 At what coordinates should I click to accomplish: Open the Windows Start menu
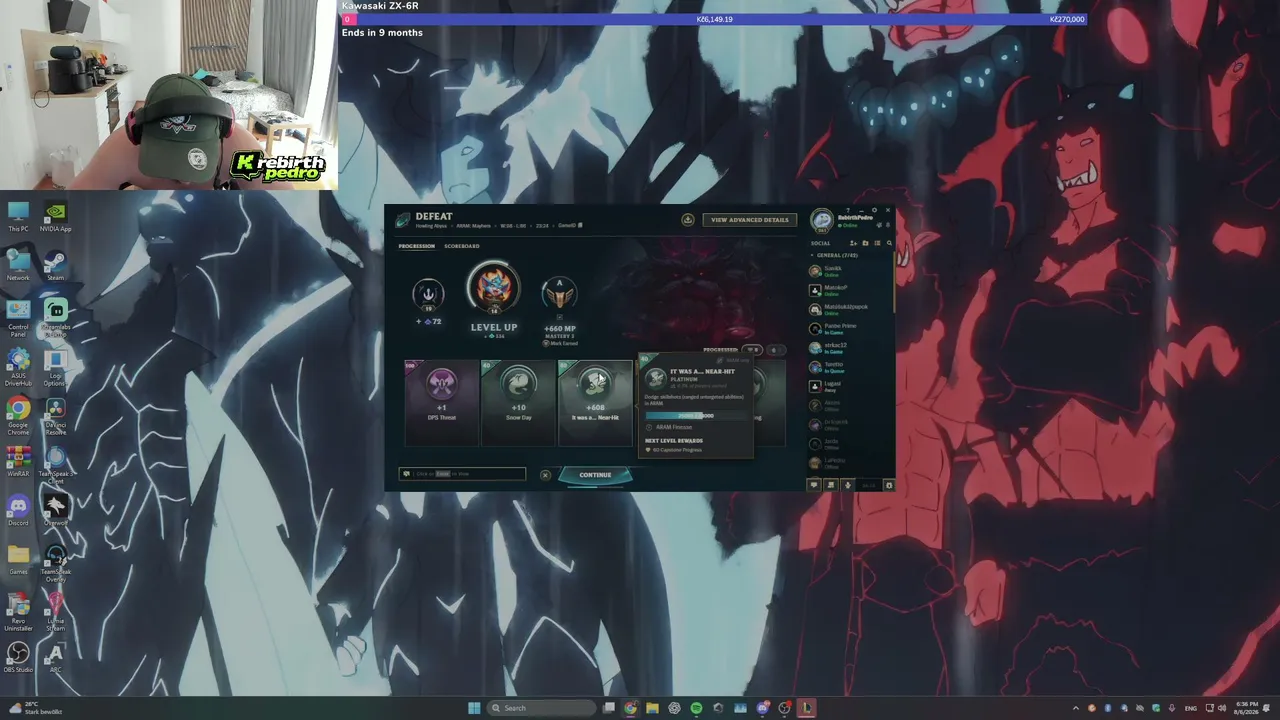pos(474,708)
